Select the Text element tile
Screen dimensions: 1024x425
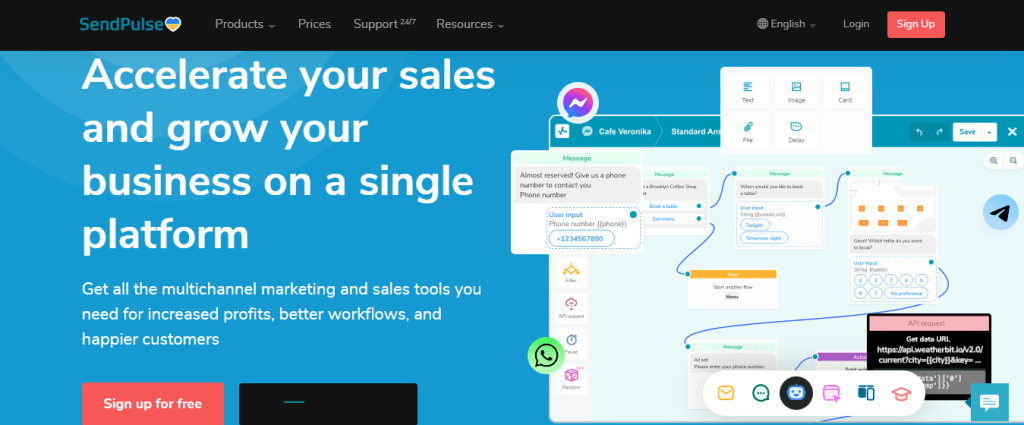tap(748, 92)
